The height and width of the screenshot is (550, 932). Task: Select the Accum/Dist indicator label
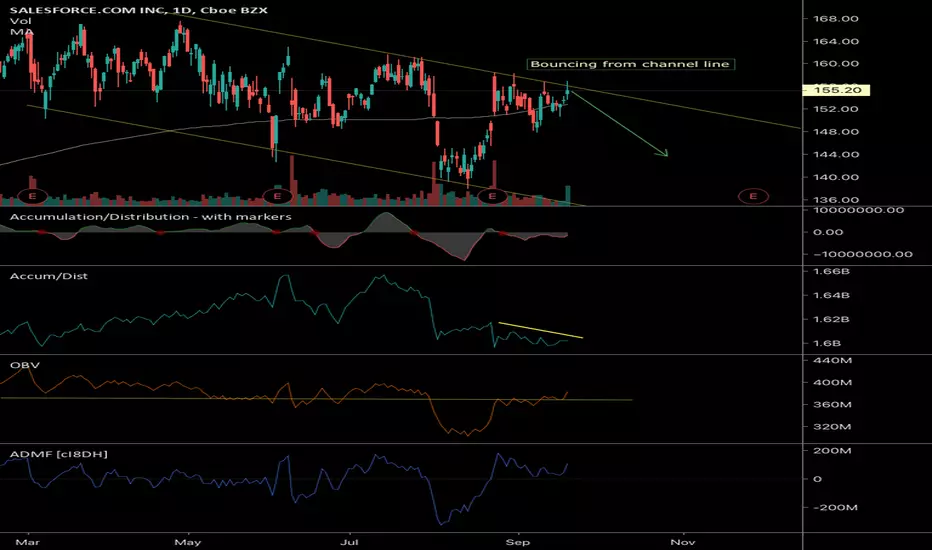[49, 276]
